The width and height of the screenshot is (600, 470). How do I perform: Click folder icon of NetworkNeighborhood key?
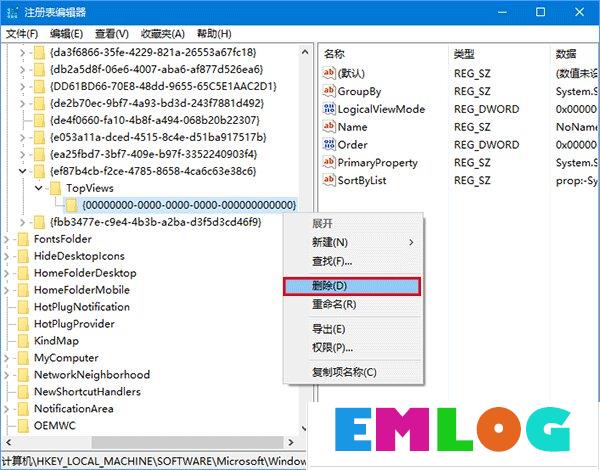(23, 375)
